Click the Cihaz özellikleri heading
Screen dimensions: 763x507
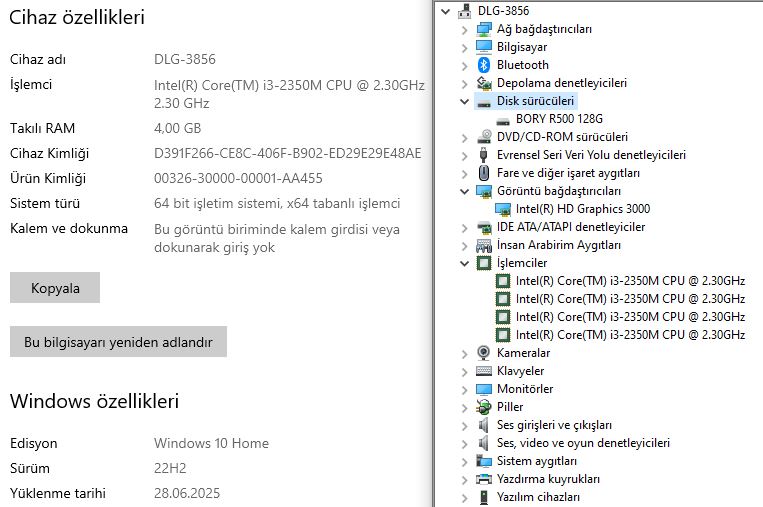[77, 18]
